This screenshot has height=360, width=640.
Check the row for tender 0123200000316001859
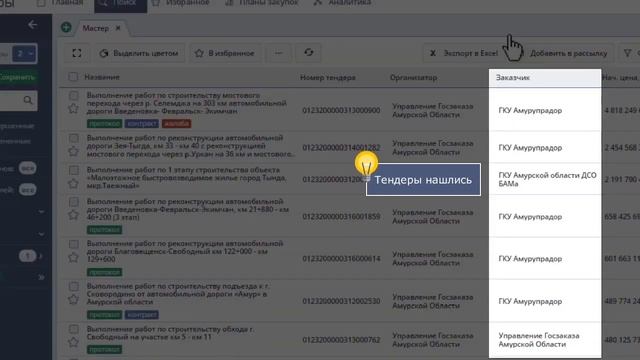pyautogui.click(x=73, y=202)
